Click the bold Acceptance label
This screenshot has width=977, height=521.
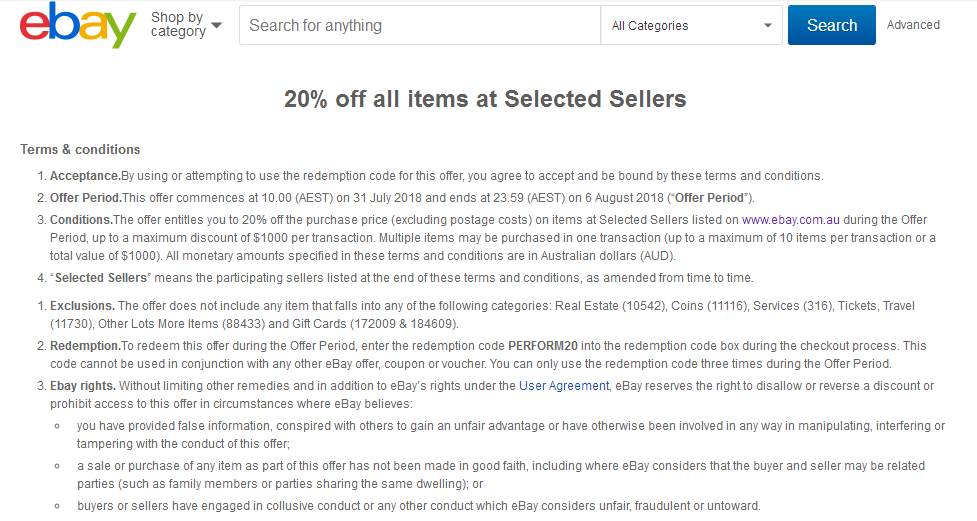85,176
